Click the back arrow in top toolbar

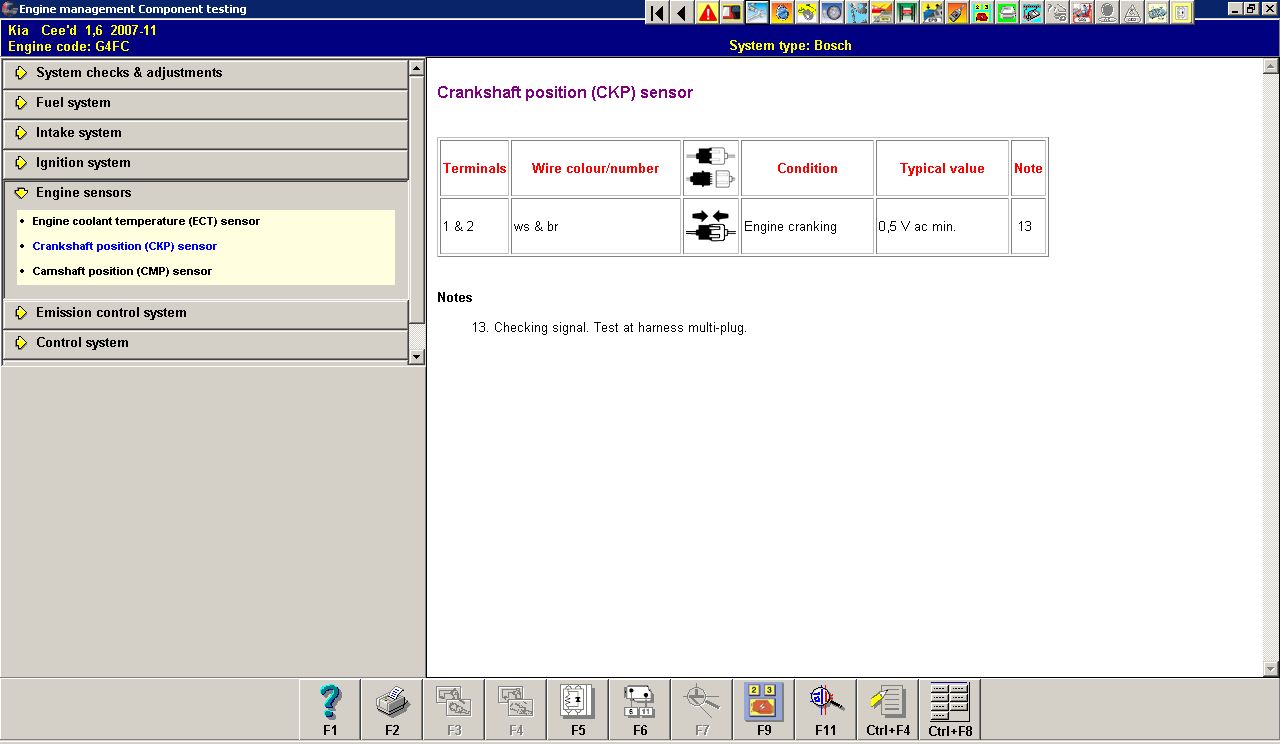click(682, 13)
